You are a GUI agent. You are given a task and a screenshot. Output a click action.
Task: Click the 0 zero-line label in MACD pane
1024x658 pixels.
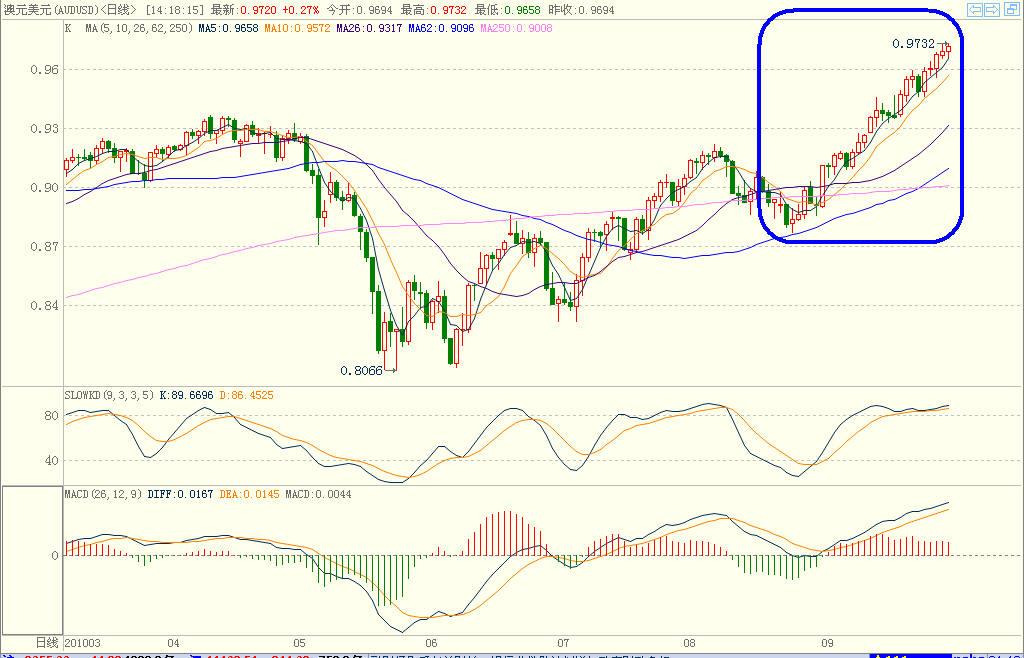55,556
